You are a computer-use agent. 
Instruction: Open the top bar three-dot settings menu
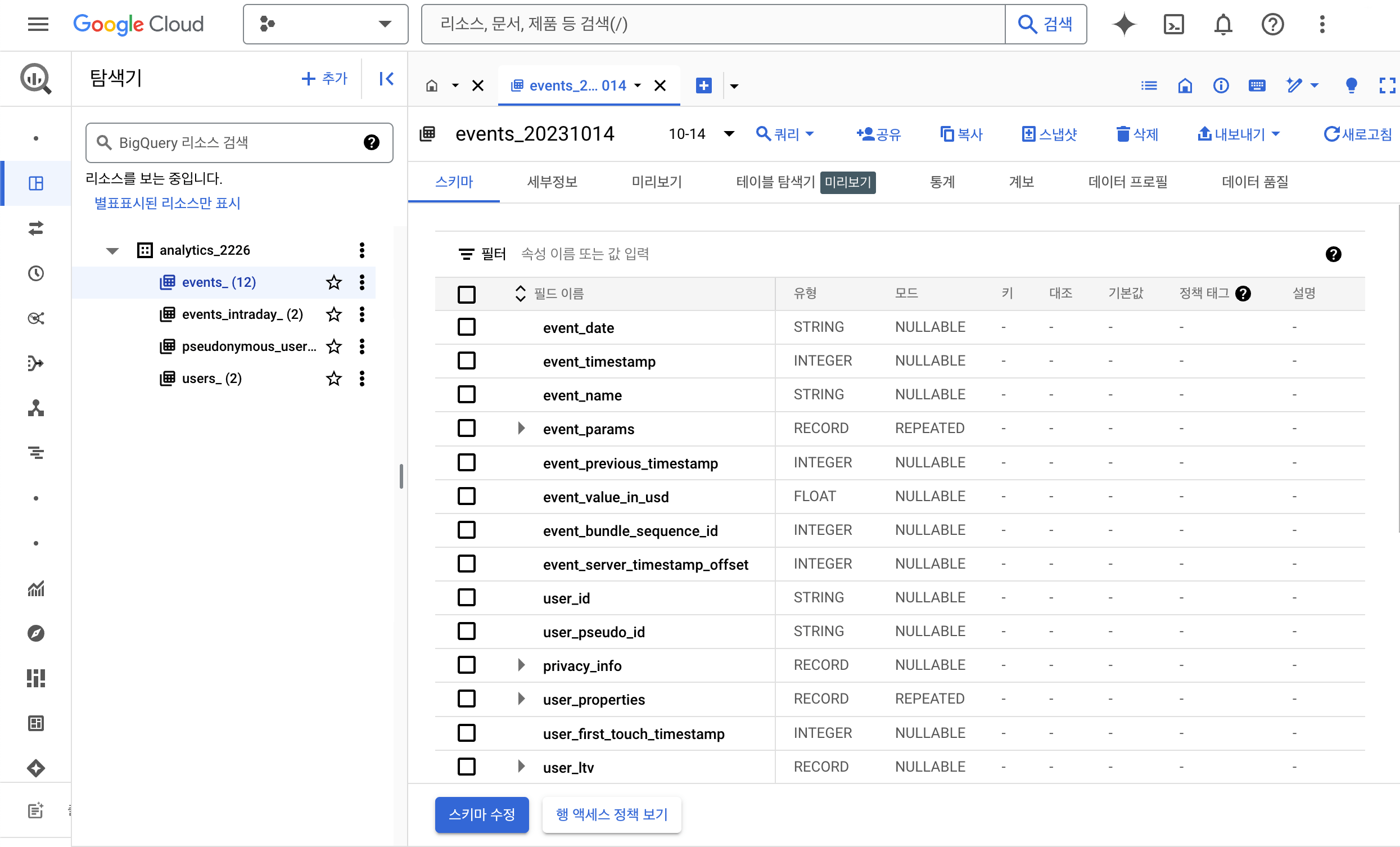(x=1322, y=24)
